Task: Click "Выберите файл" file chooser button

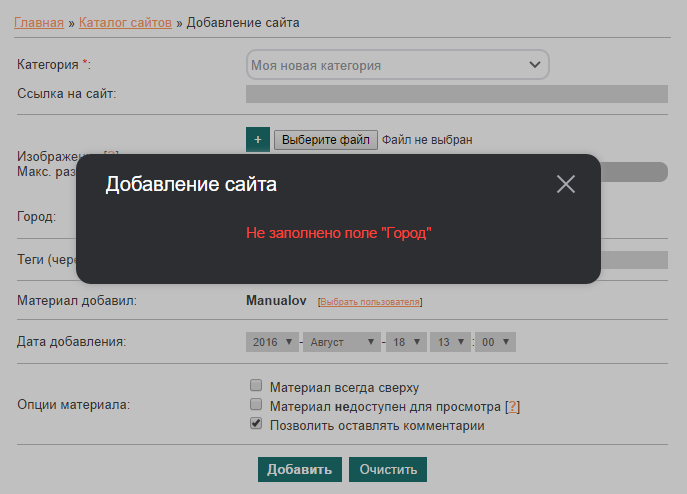Action: (x=326, y=140)
